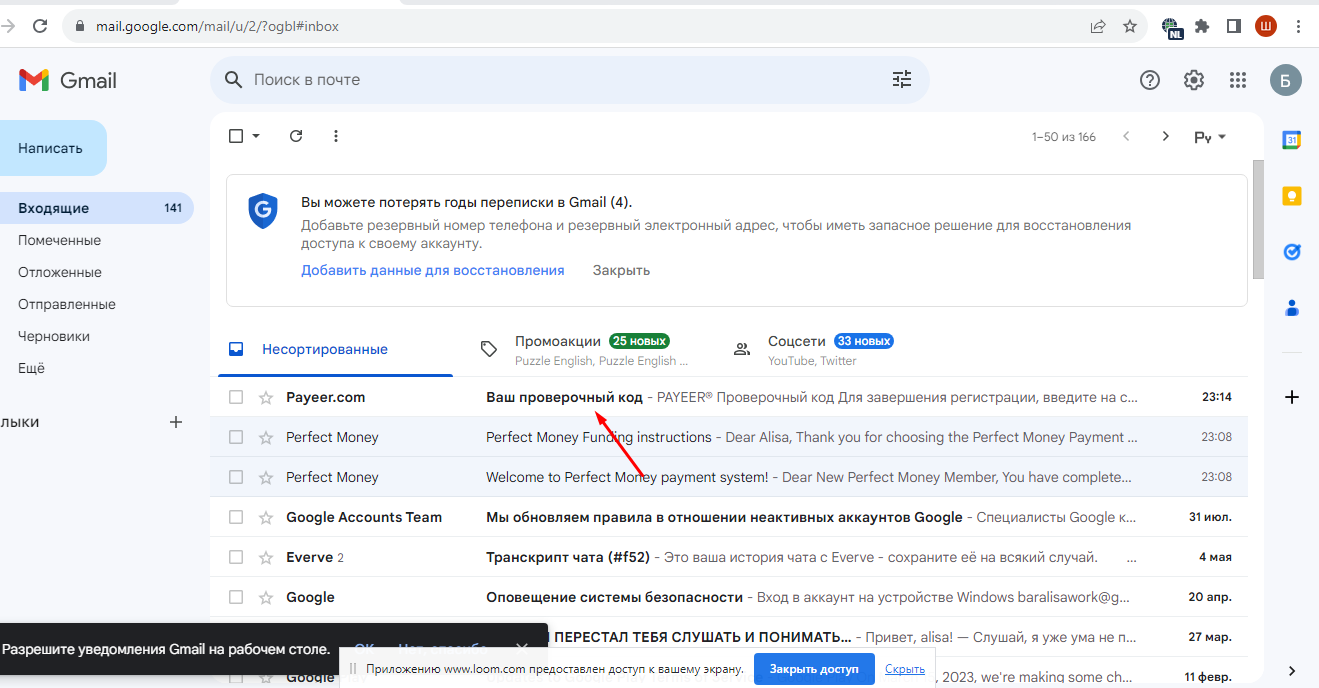Image resolution: width=1319 pixels, height=688 pixels.
Task: Open browser side panel icon
Action: [1234, 26]
